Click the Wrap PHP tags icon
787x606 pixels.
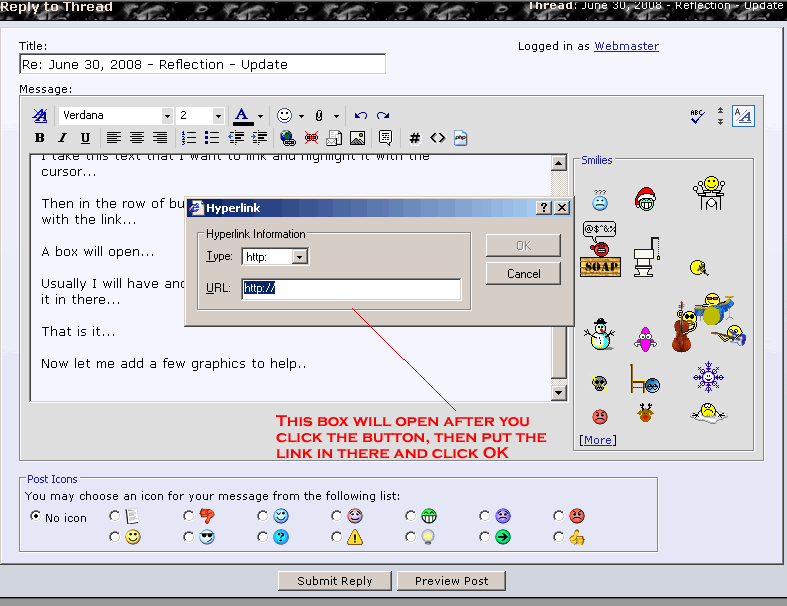pos(461,138)
